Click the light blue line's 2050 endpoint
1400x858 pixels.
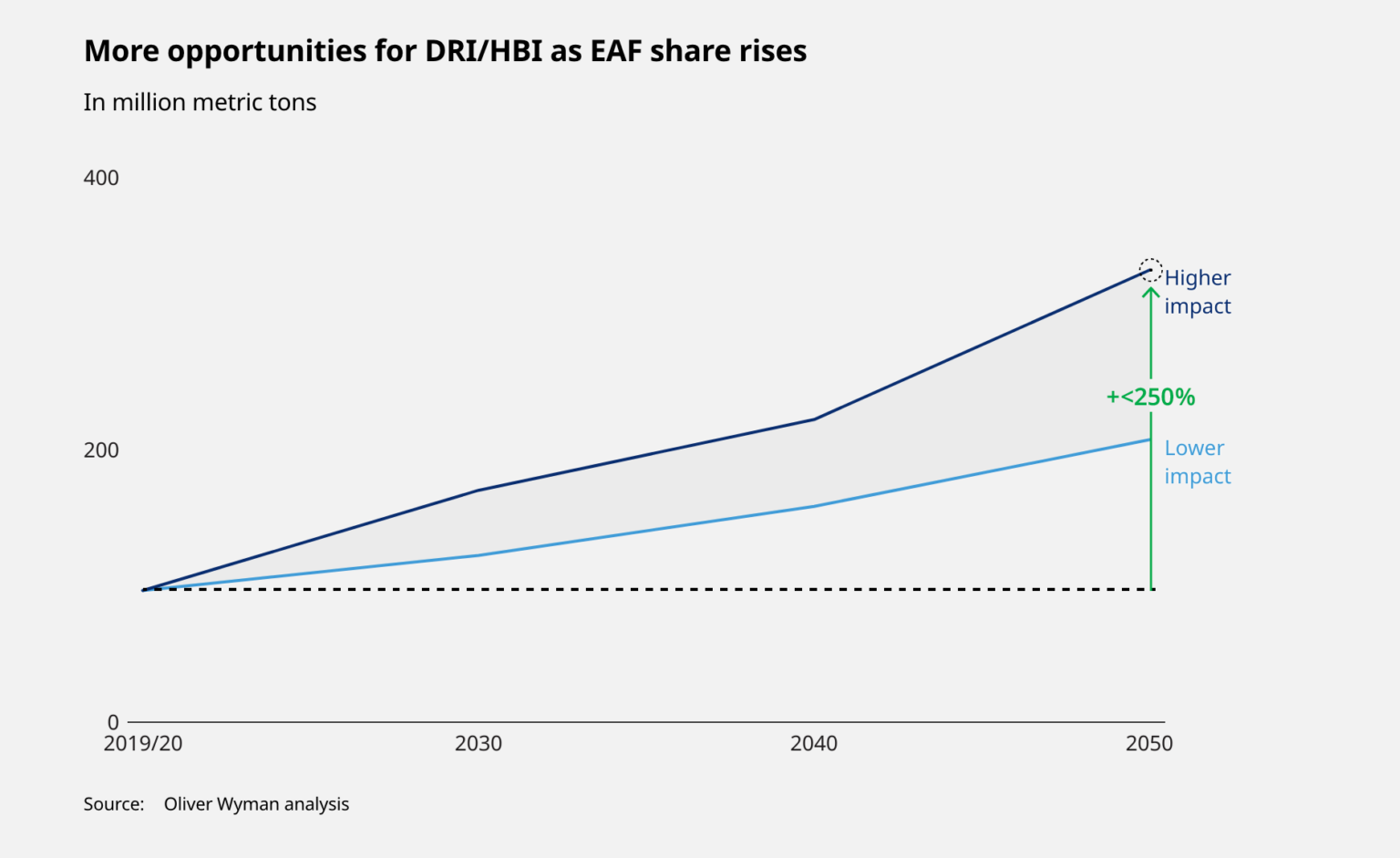click(1149, 439)
